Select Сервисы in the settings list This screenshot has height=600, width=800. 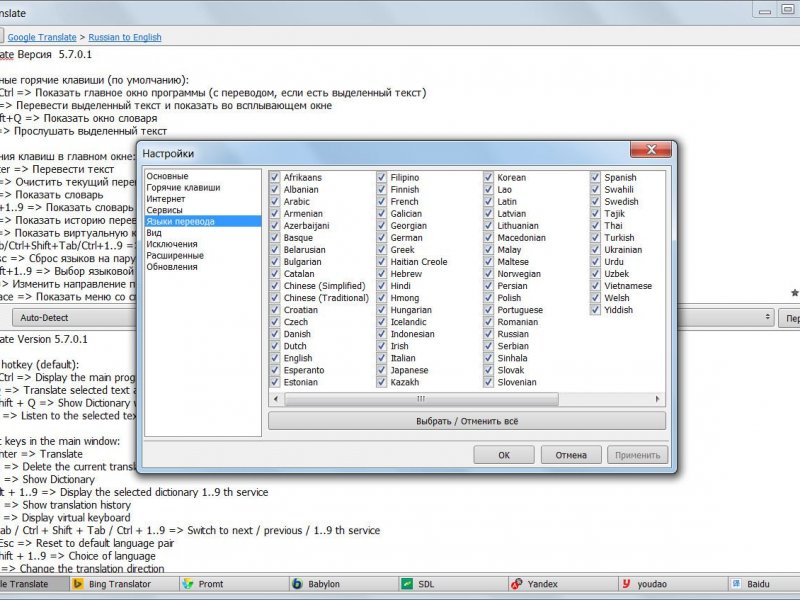click(164, 210)
